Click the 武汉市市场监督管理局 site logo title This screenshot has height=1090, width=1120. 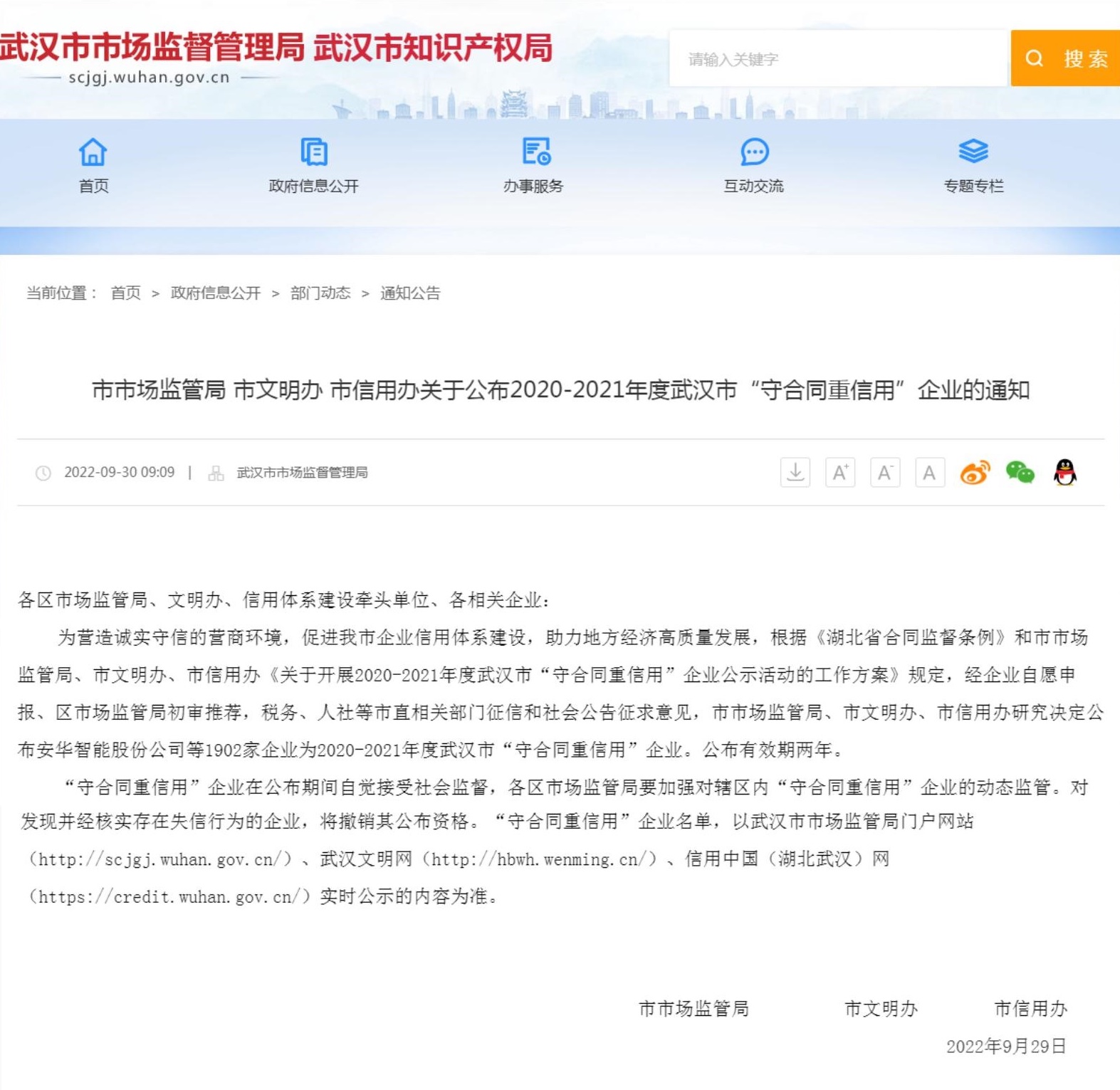pyautogui.click(x=152, y=48)
